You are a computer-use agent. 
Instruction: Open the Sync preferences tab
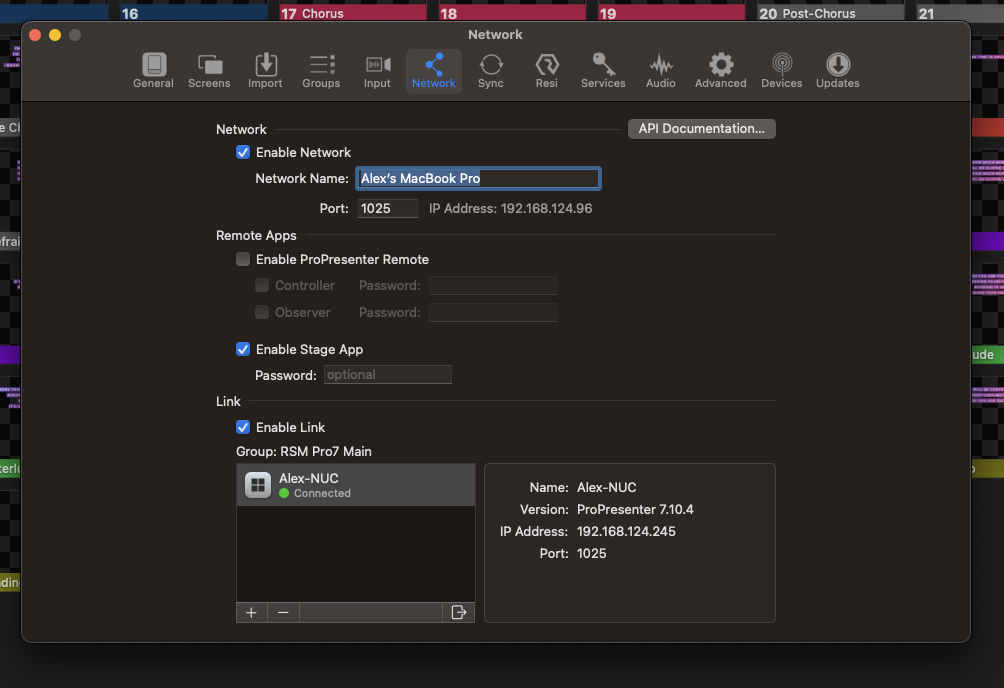coord(490,71)
